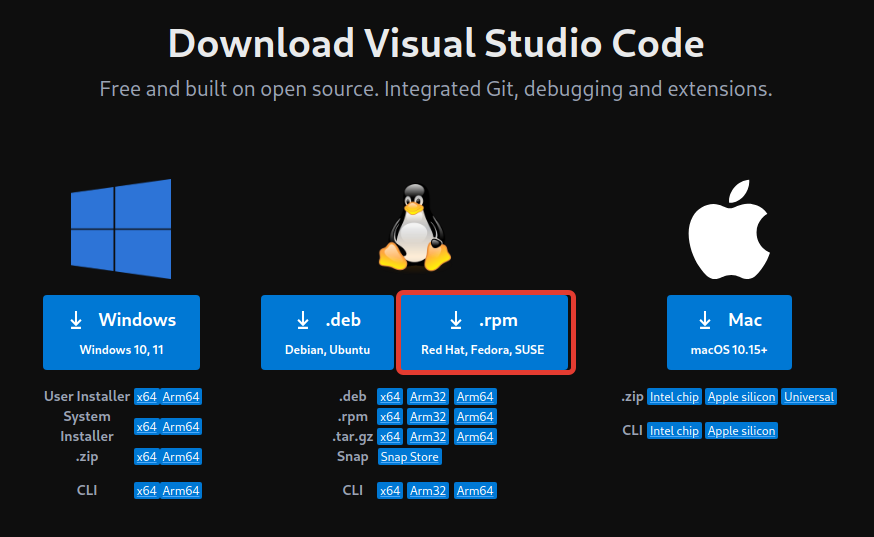Click the '.tar.gz' label
874x537 pixels.
click(x=353, y=437)
